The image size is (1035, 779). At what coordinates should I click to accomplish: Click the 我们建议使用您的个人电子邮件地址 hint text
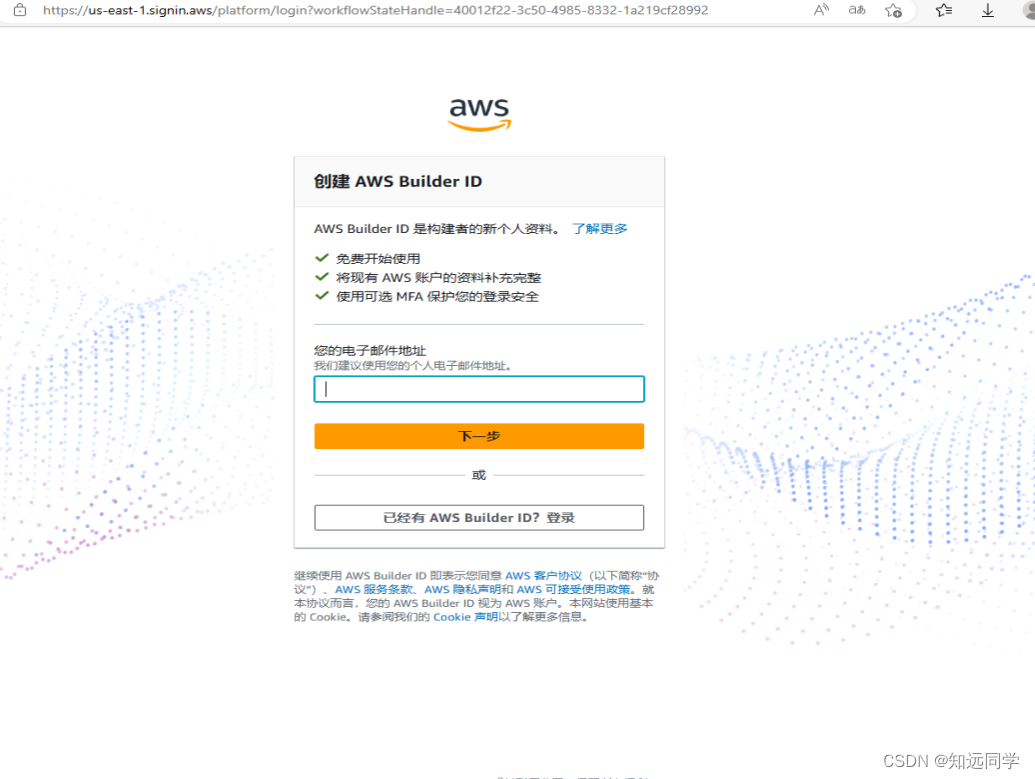(x=413, y=366)
